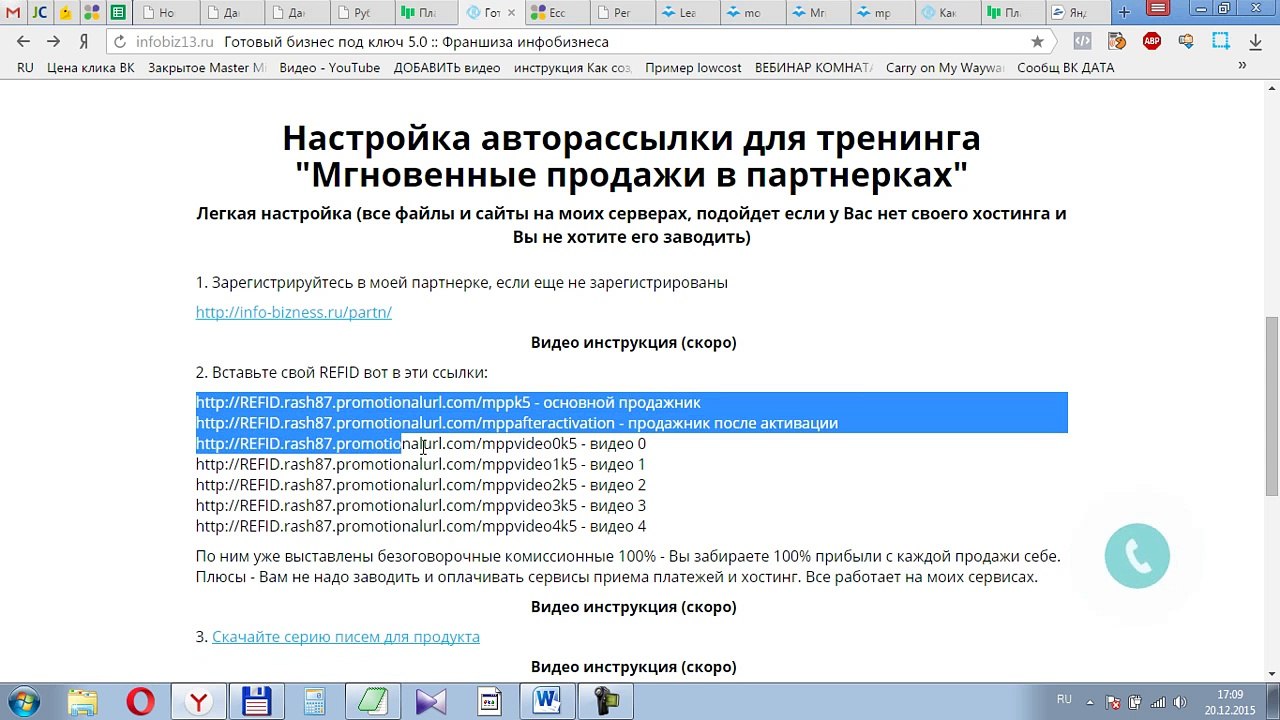Switch to Yandex Browser taskbar button
Image resolution: width=1280 pixels, height=720 pixels.
(198, 702)
